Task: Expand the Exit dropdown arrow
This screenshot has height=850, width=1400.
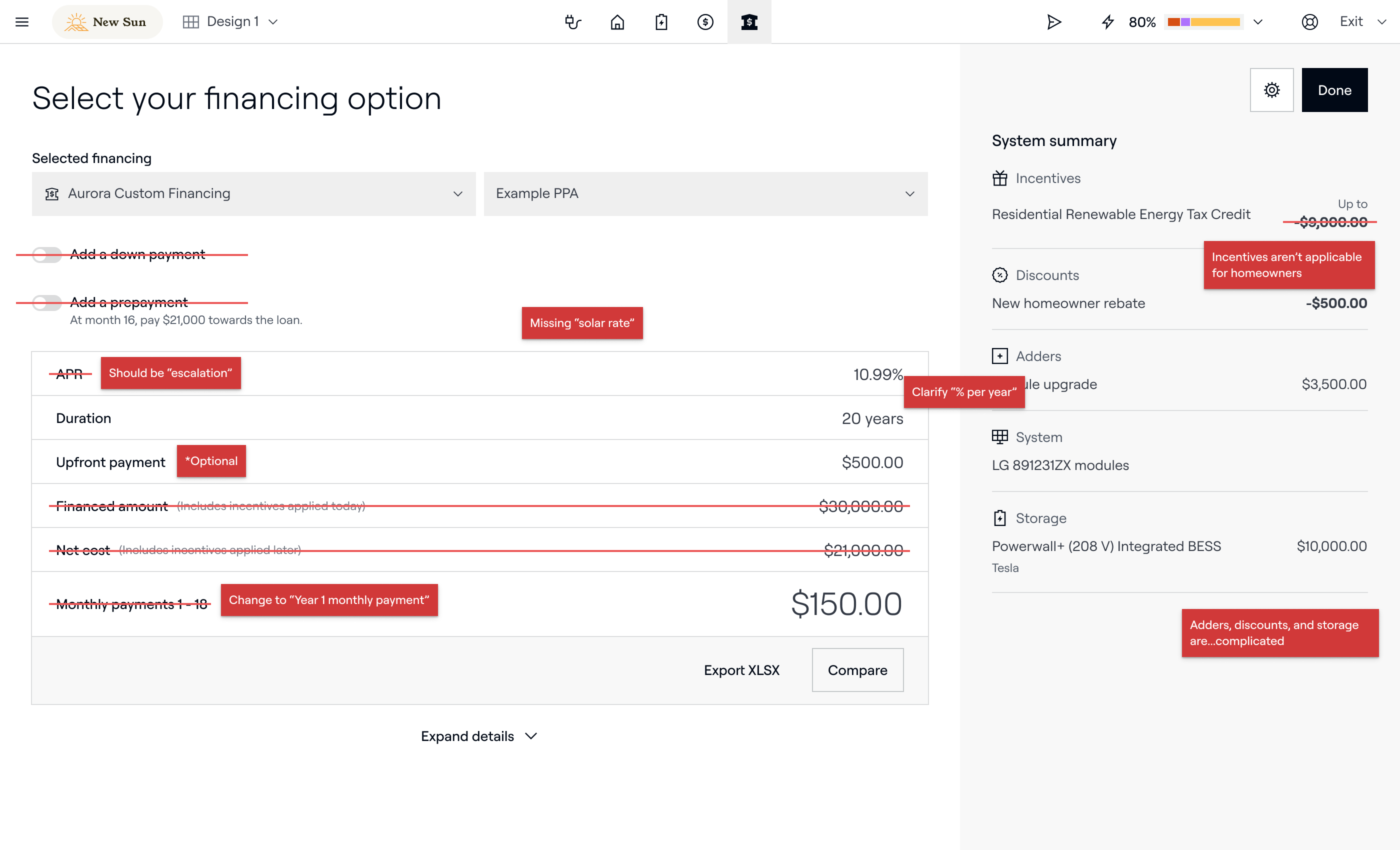Action: (x=1381, y=21)
